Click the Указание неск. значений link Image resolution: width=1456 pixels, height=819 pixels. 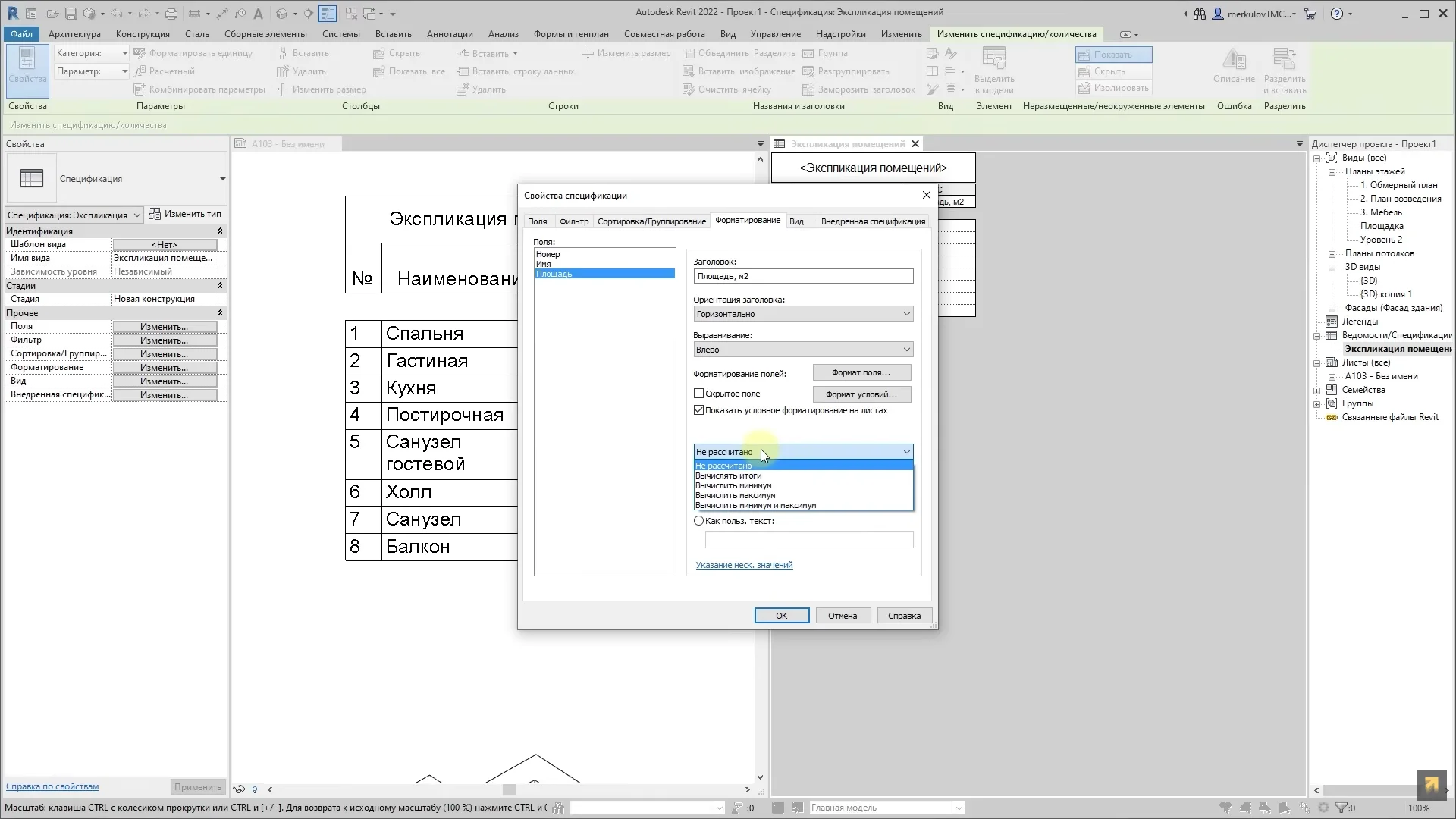click(744, 565)
